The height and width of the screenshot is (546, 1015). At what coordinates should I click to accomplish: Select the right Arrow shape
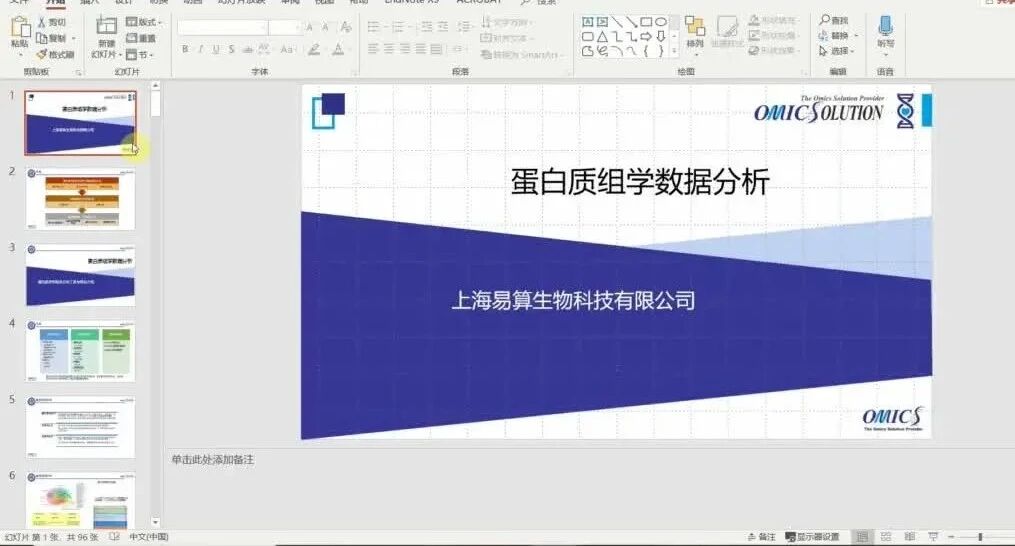tap(645, 37)
